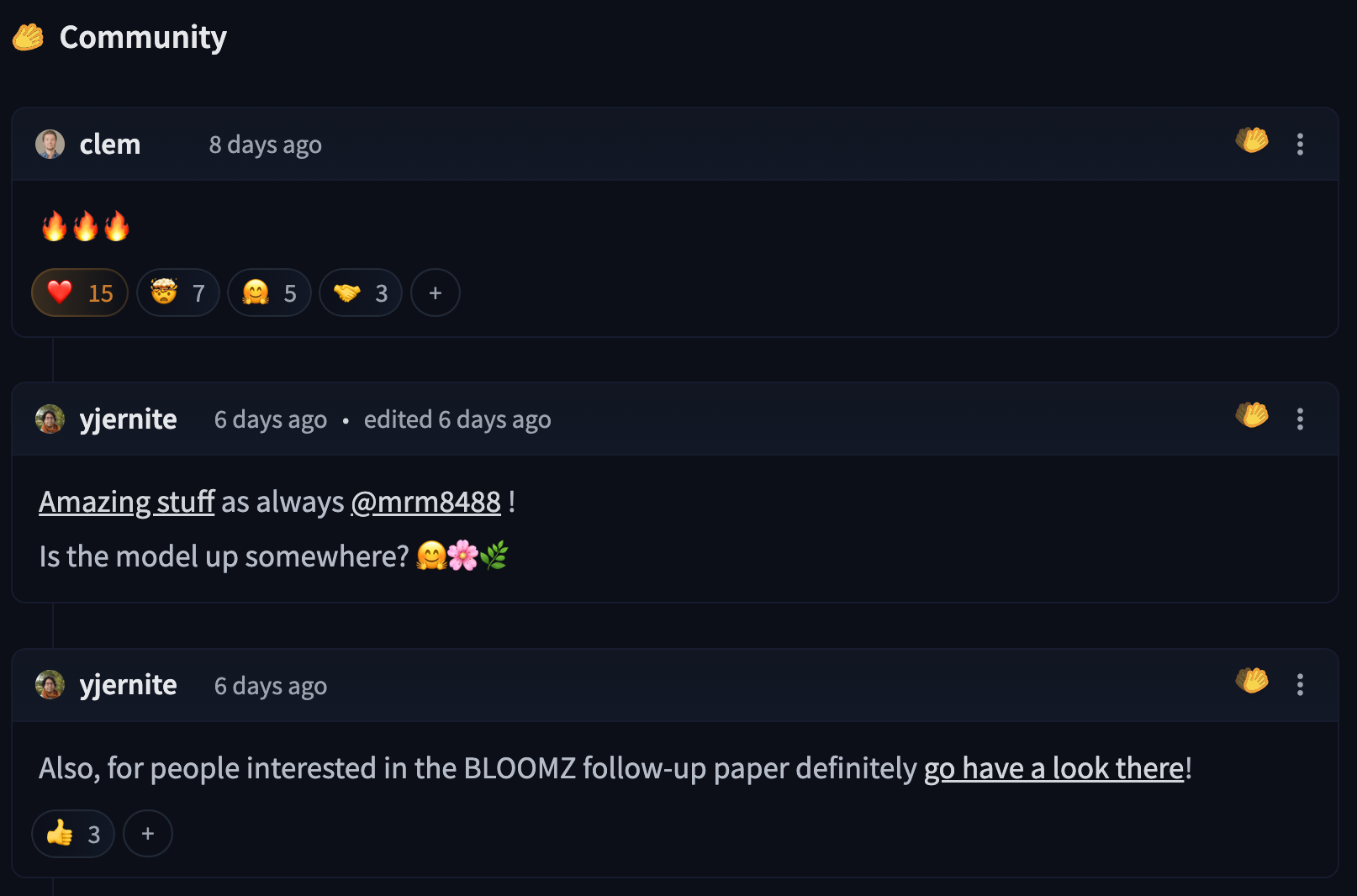Open the @mrm8488 mention link

[x=425, y=502]
